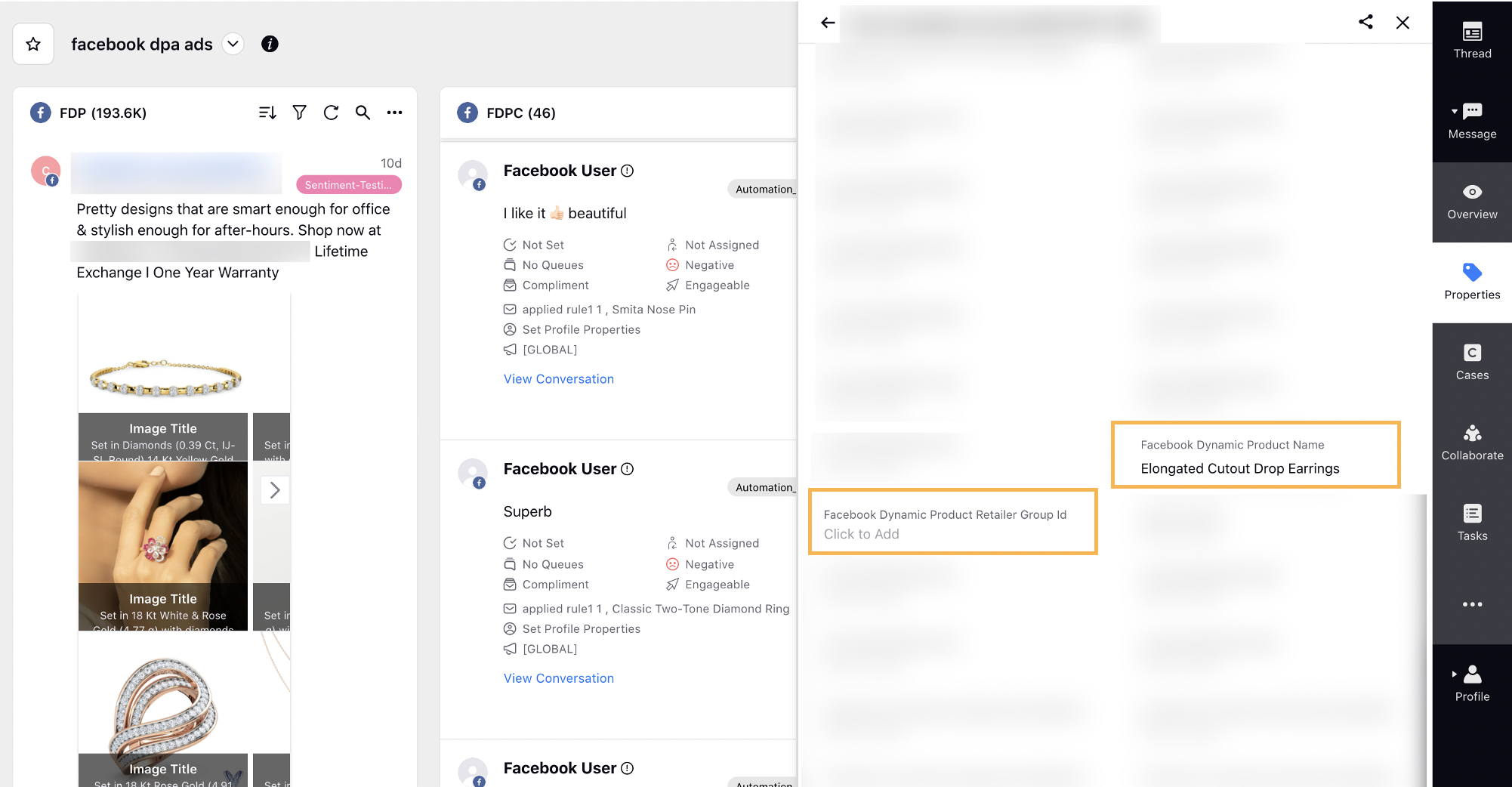Switch to the Overview tab
Viewport: 1512px width, 787px height.
1471,202
